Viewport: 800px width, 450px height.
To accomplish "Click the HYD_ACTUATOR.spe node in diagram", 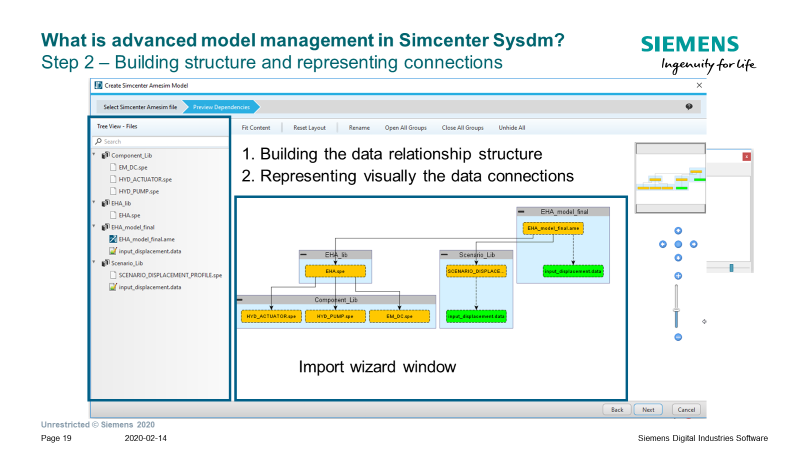I will click(x=271, y=316).
